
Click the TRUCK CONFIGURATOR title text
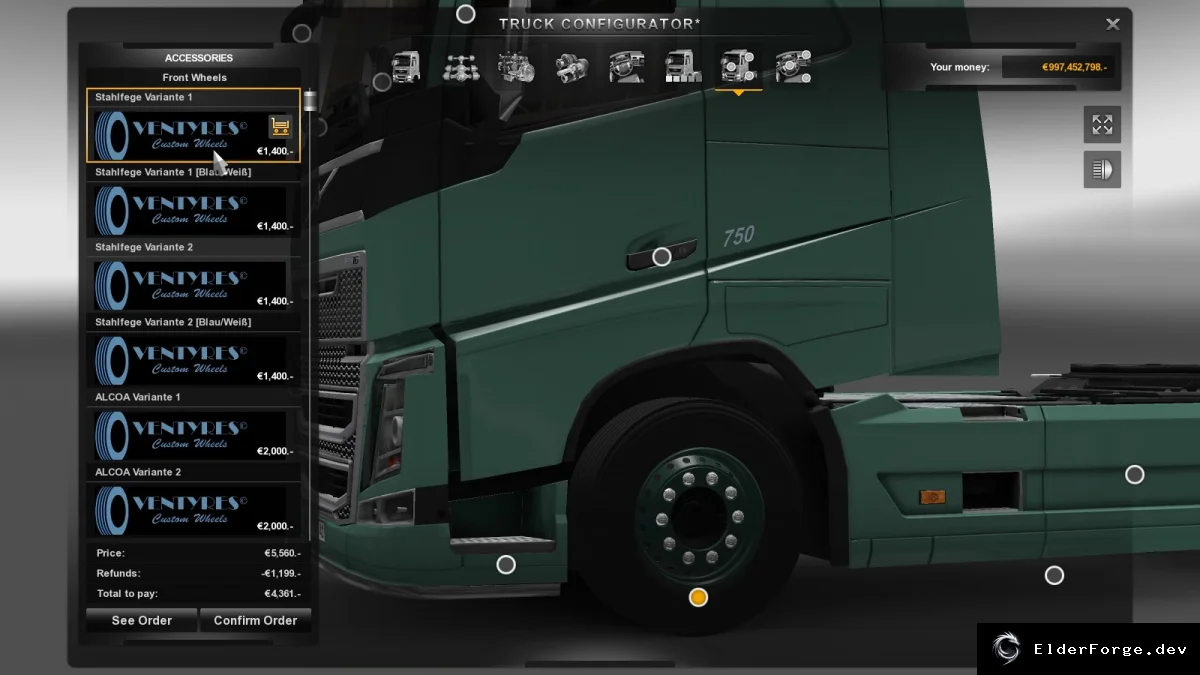point(598,24)
